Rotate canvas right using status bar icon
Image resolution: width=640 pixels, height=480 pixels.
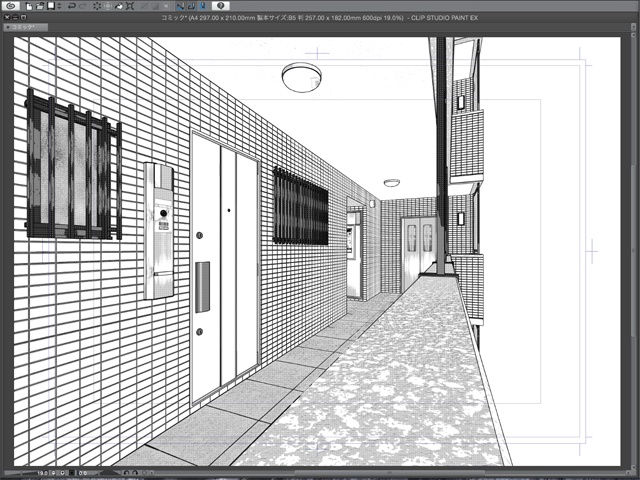click(x=135, y=473)
